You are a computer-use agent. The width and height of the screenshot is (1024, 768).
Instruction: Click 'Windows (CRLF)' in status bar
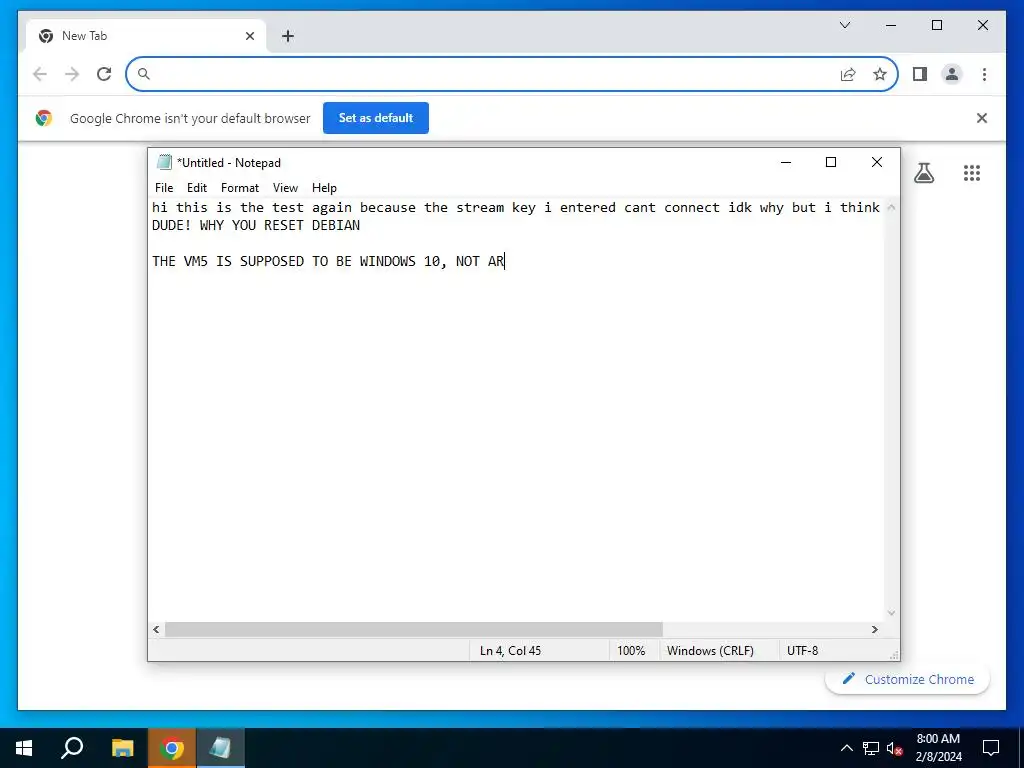(710, 651)
